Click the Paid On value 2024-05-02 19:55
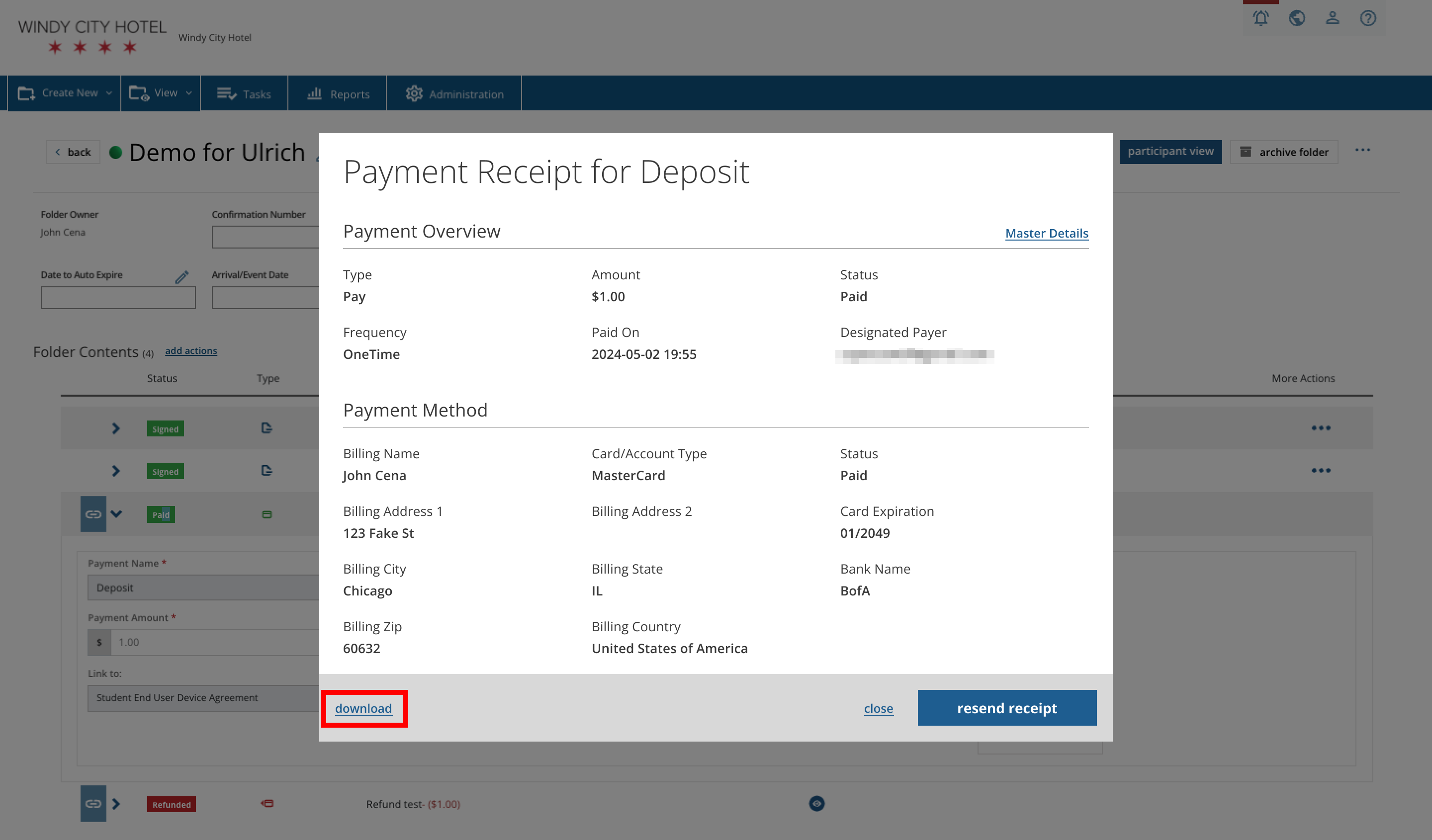The image size is (1432, 840). [643, 354]
